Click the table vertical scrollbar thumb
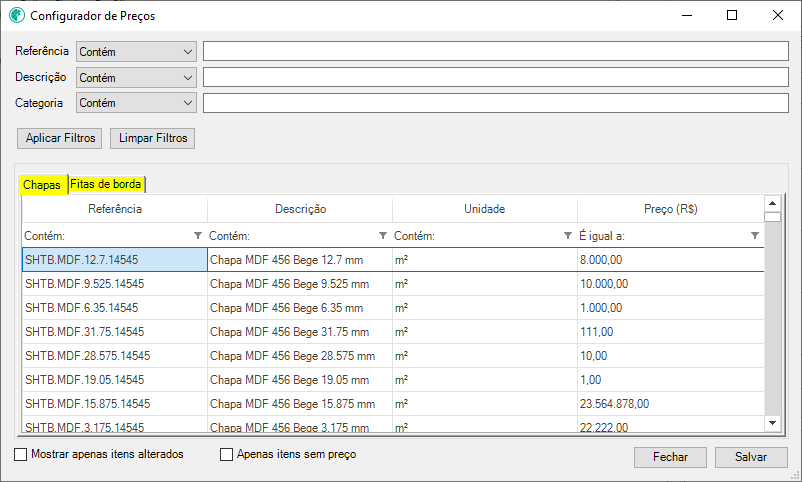This screenshot has width=802, height=482. point(772,216)
